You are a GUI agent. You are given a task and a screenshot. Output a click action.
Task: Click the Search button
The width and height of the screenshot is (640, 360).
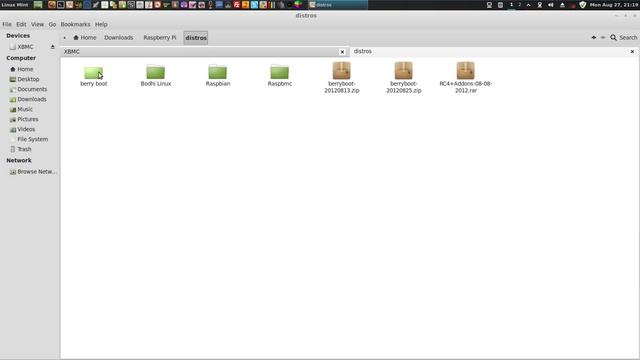click(x=624, y=38)
